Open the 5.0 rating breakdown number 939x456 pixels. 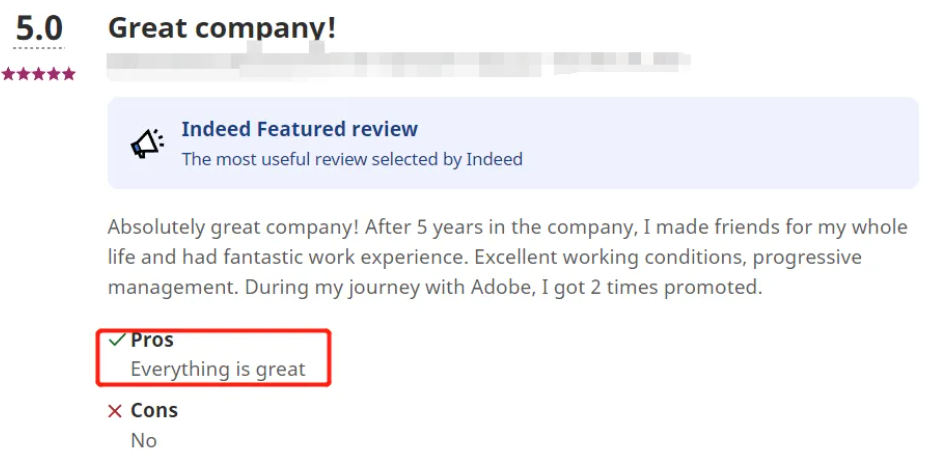[39, 29]
